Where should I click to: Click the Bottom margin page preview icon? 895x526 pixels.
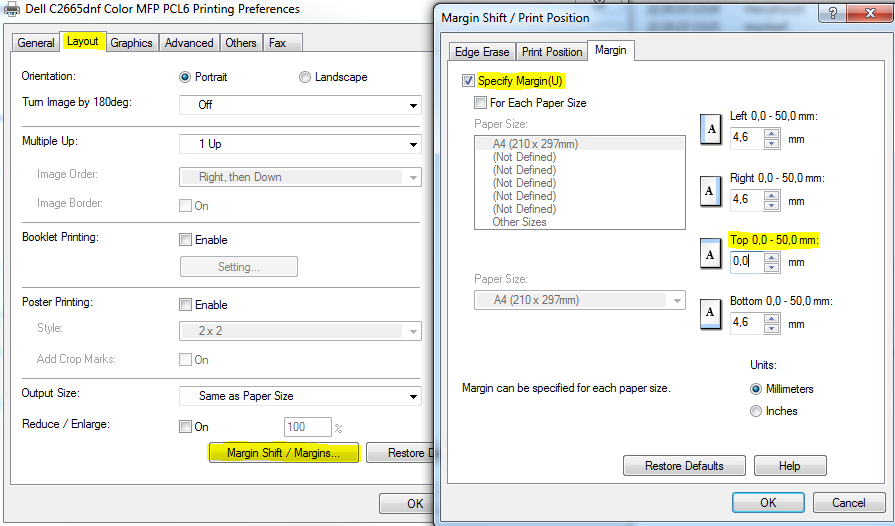711,315
